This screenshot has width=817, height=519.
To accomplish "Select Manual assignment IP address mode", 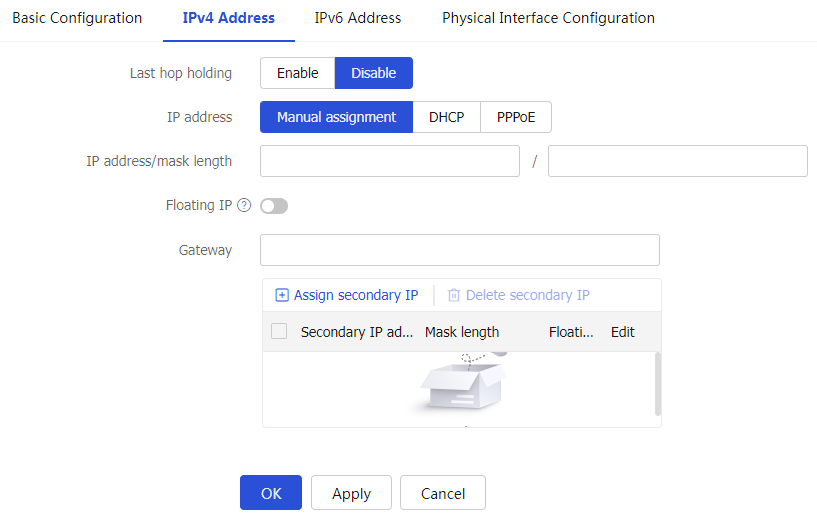I will (x=337, y=117).
